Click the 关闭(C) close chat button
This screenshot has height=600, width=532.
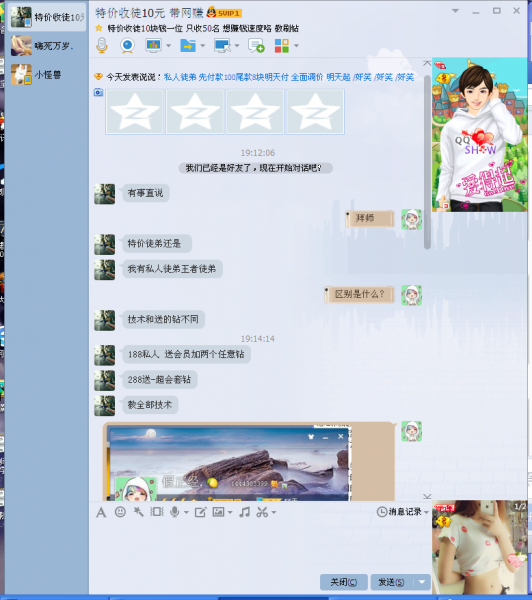(344, 582)
